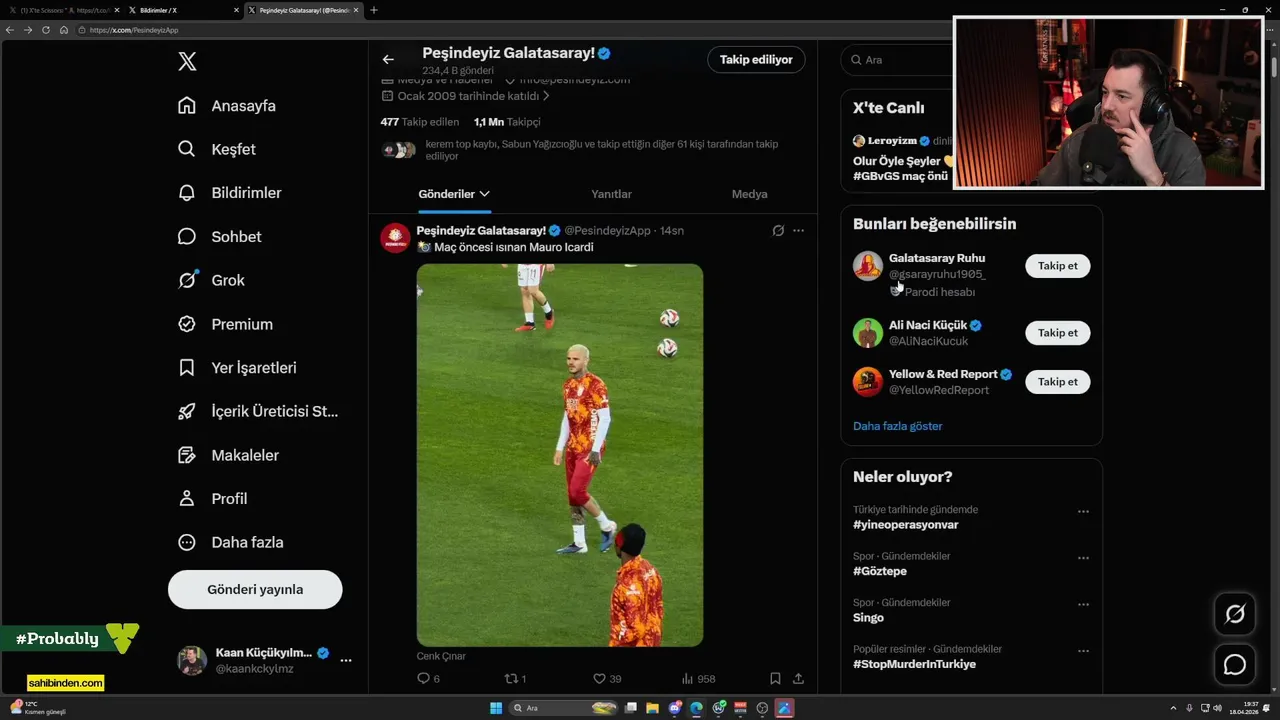Image resolution: width=1280 pixels, height=720 pixels.
Task: Open Profil person icon
Action: tap(187, 498)
